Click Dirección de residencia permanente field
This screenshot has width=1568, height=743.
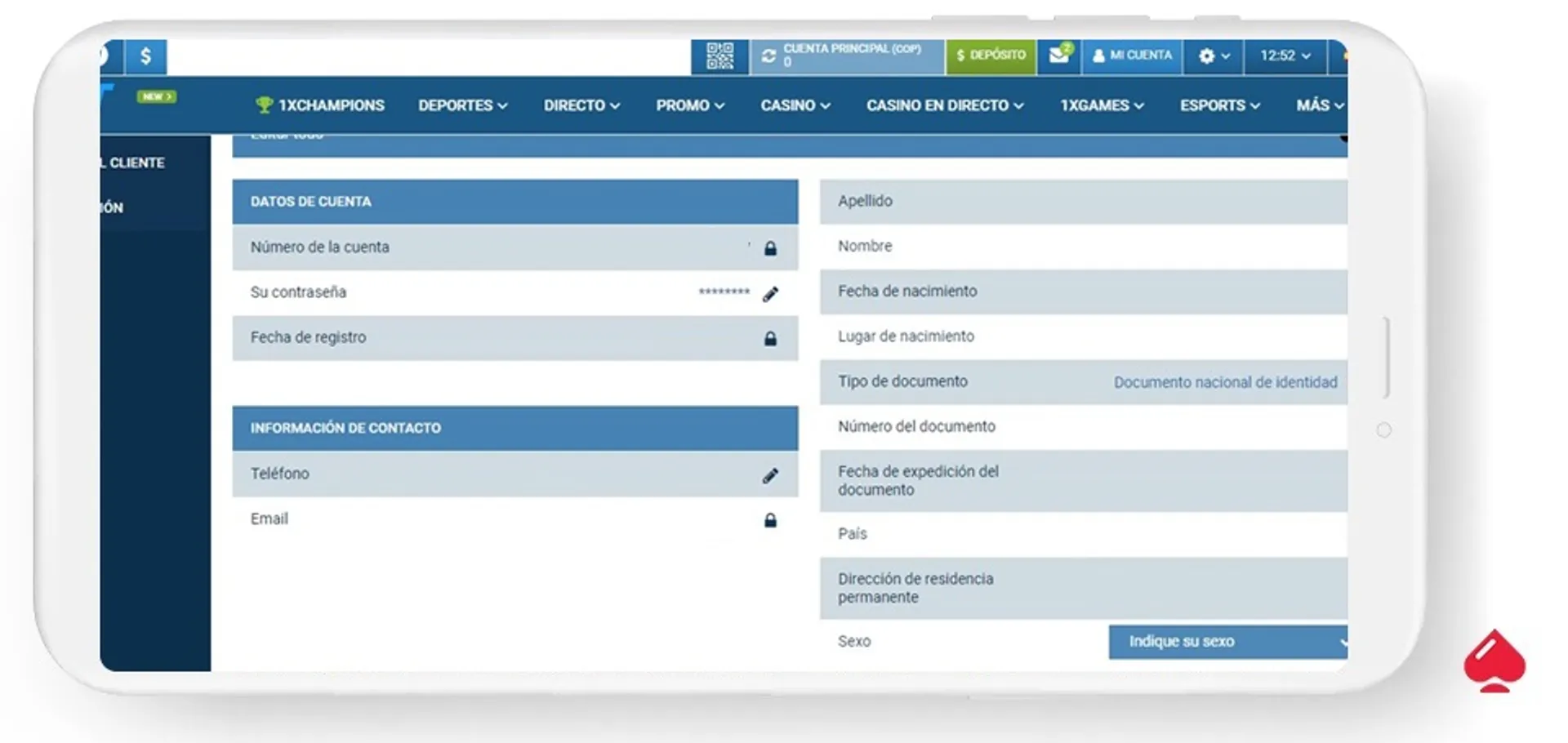[1084, 588]
